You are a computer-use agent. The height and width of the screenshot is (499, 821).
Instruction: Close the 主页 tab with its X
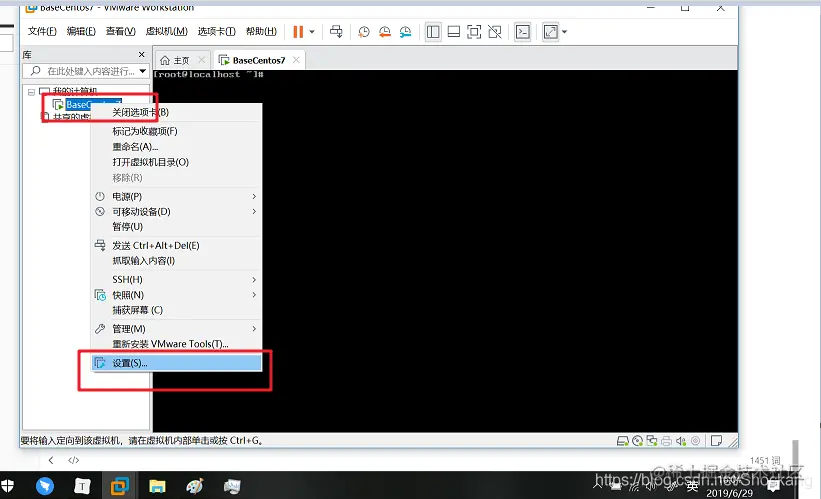(201, 60)
